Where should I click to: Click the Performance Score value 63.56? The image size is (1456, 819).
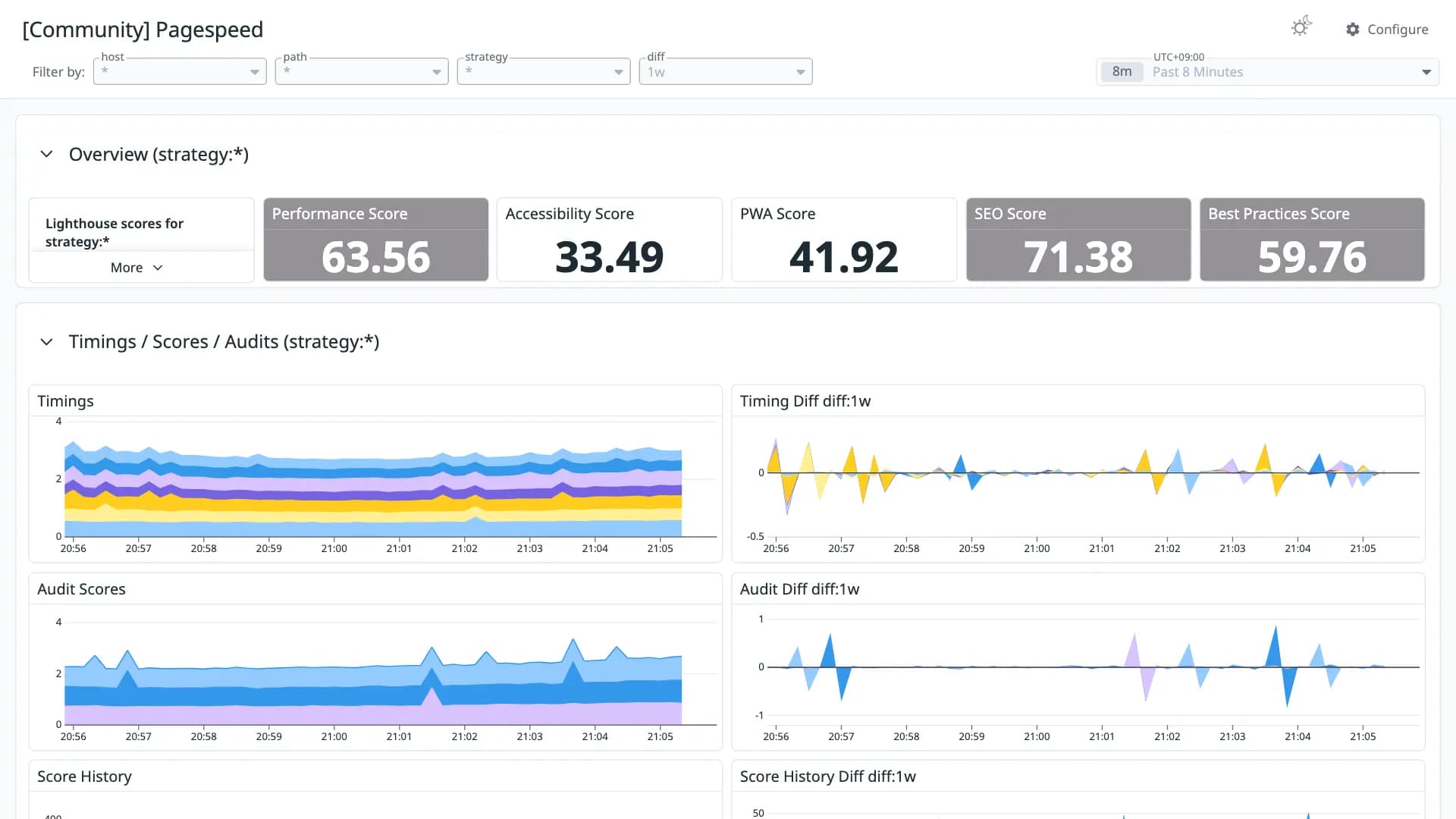pos(376,256)
